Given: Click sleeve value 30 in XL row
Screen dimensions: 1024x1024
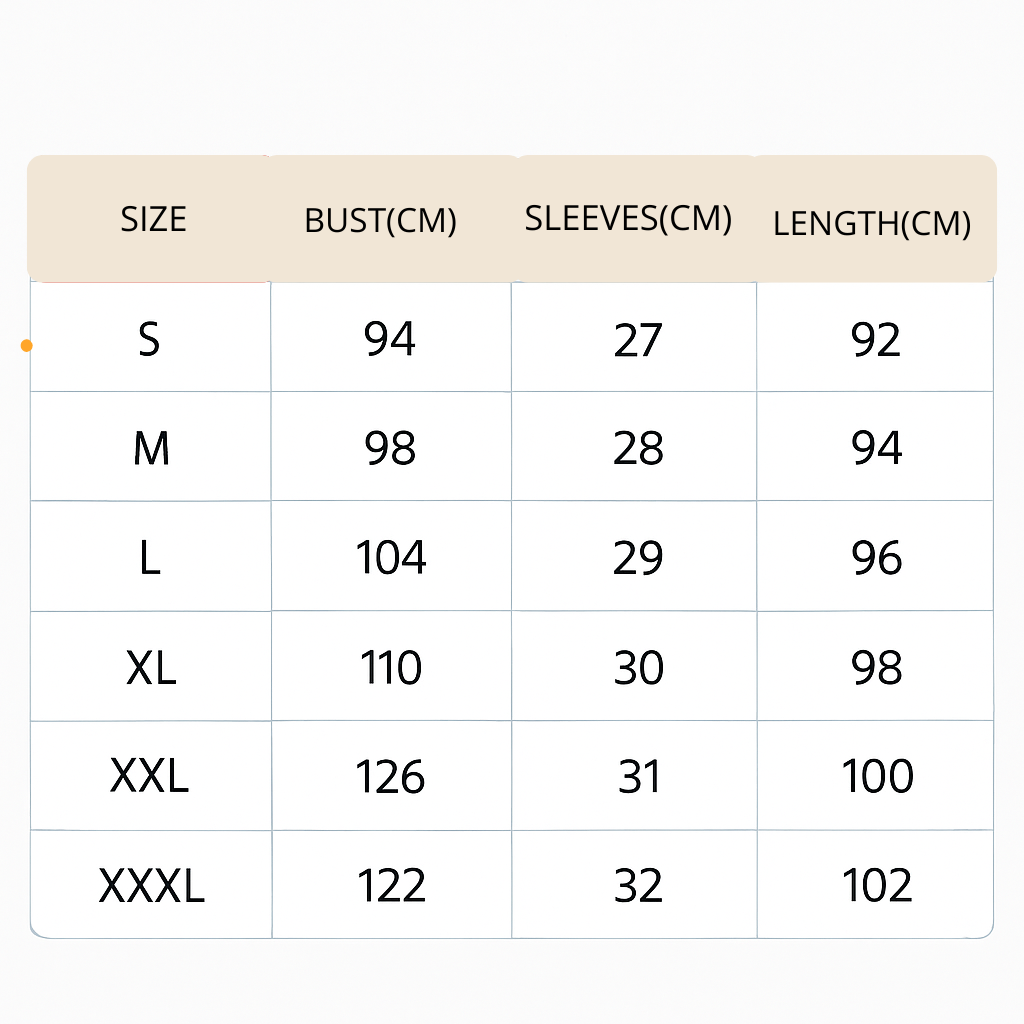Looking at the screenshot, I should (x=638, y=667).
